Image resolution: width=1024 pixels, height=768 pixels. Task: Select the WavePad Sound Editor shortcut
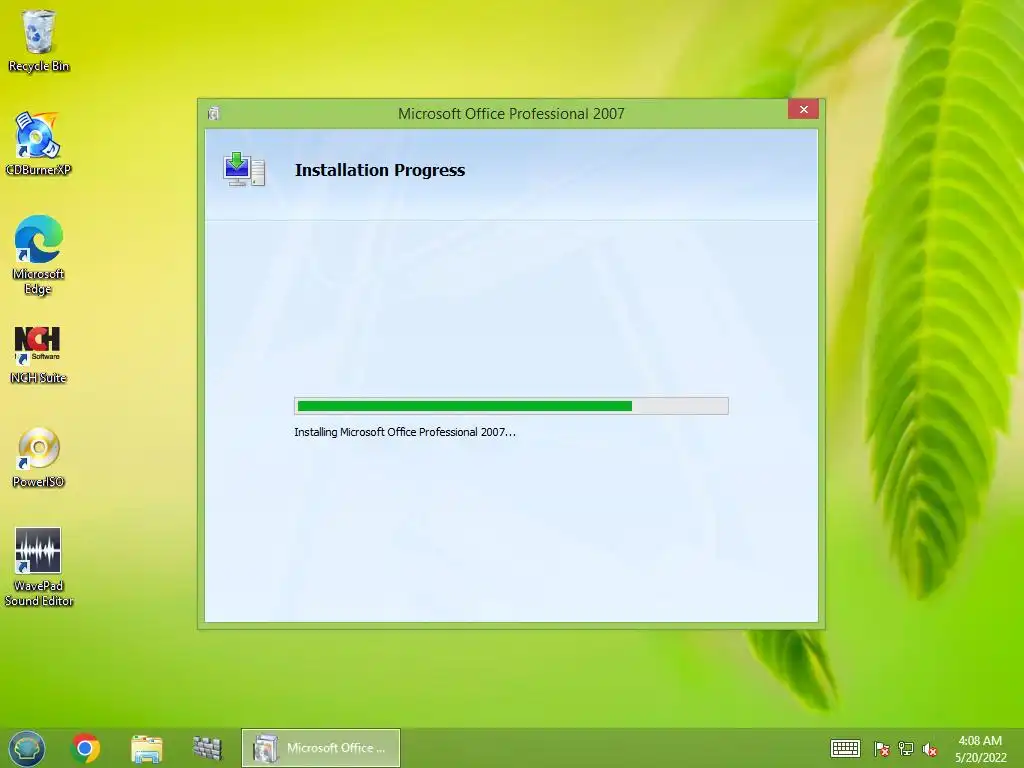coord(38,568)
